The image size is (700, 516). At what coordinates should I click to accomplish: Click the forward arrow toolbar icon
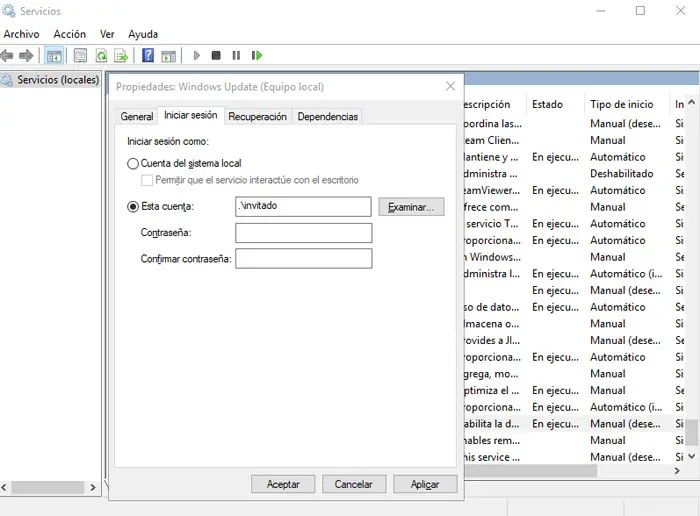(x=27, y=56)
